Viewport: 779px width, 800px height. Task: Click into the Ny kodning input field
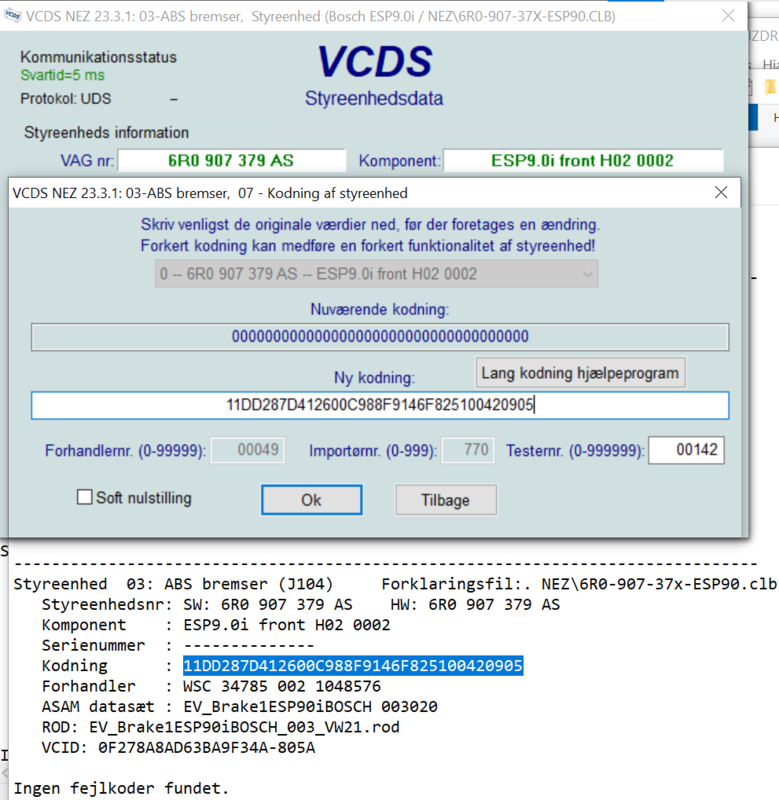click(380, 405)
